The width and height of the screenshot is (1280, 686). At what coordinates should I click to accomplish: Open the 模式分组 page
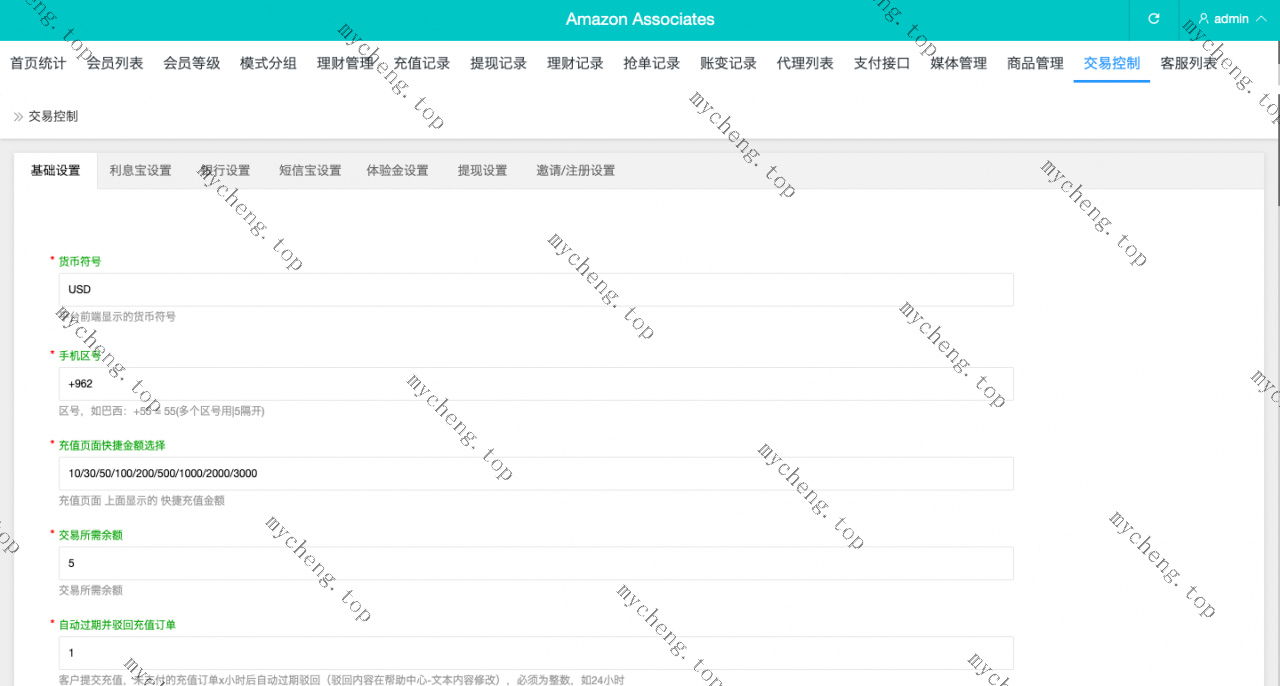pyautogui.click(x=268, y=63)
